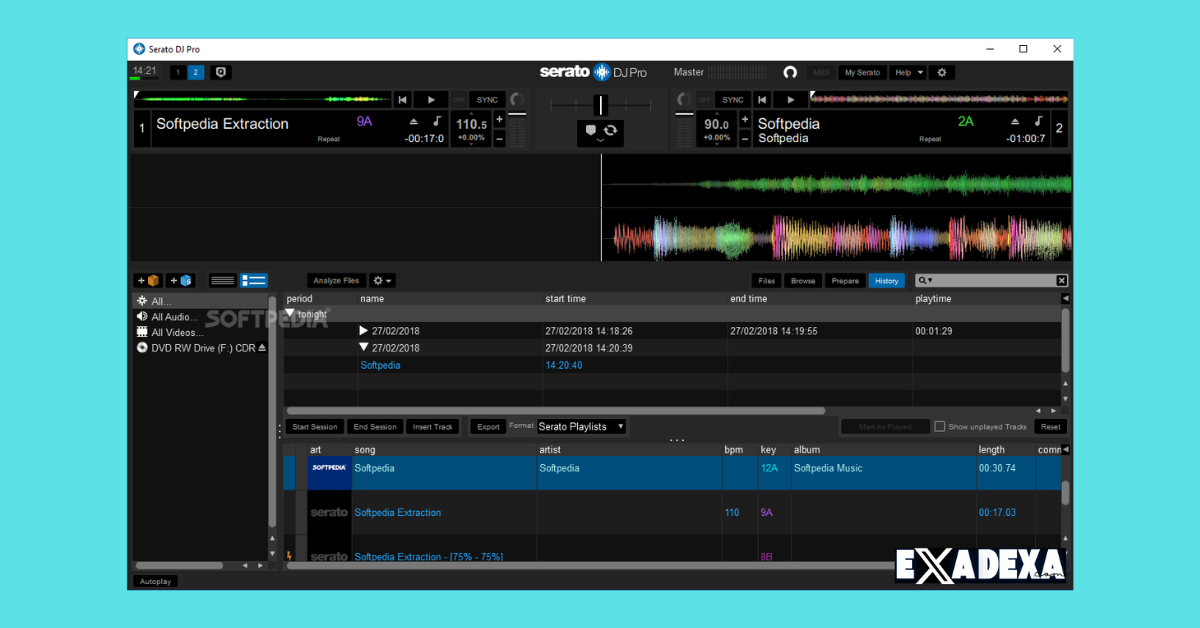
Task: Export the history with the Export button
Action: coord(487,426)
